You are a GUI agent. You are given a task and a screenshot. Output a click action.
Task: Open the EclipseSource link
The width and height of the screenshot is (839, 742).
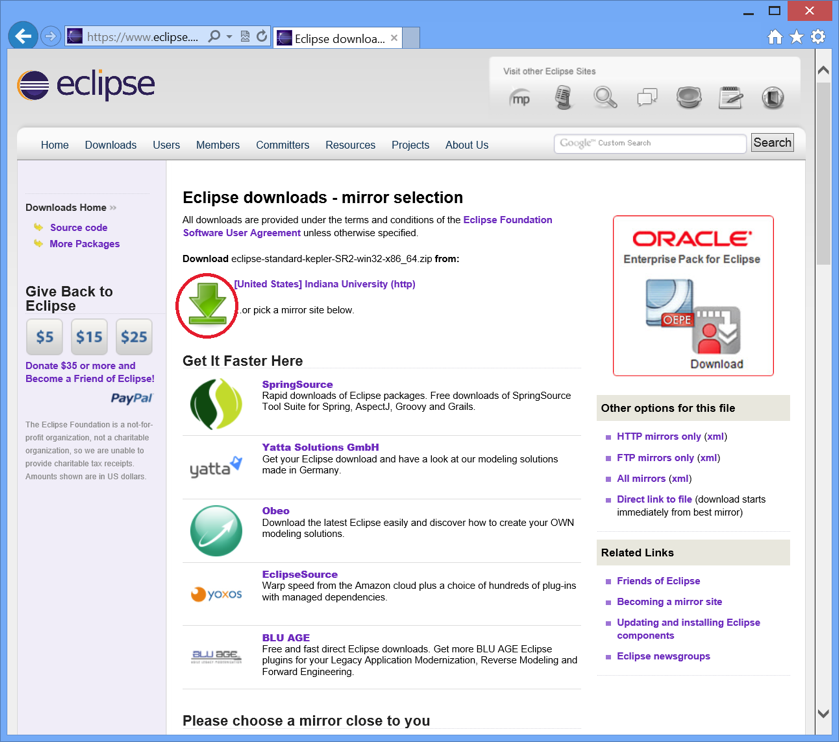(300, 574)
